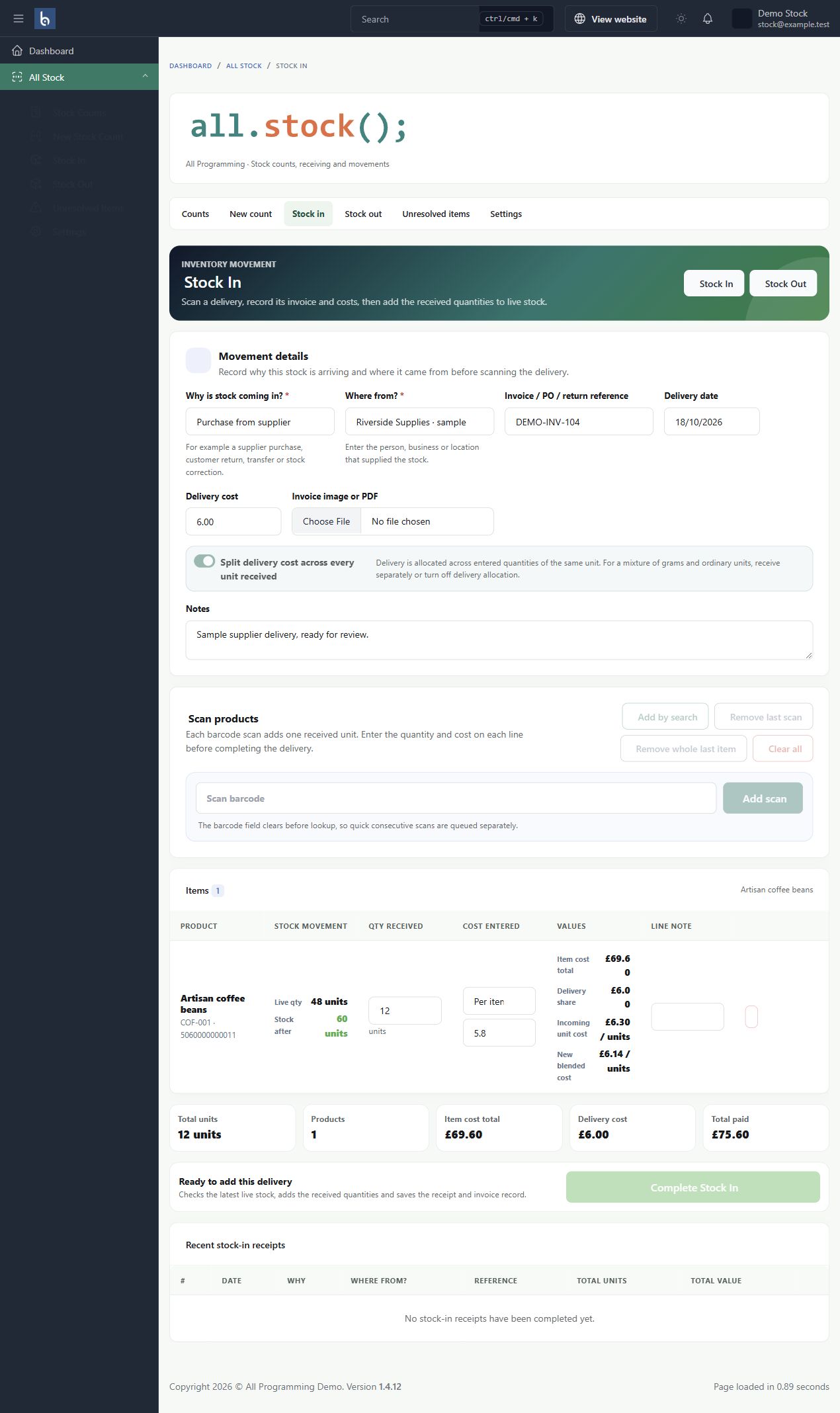Click the Add scan button
840x1413 pixels.
tap(764, 798)
